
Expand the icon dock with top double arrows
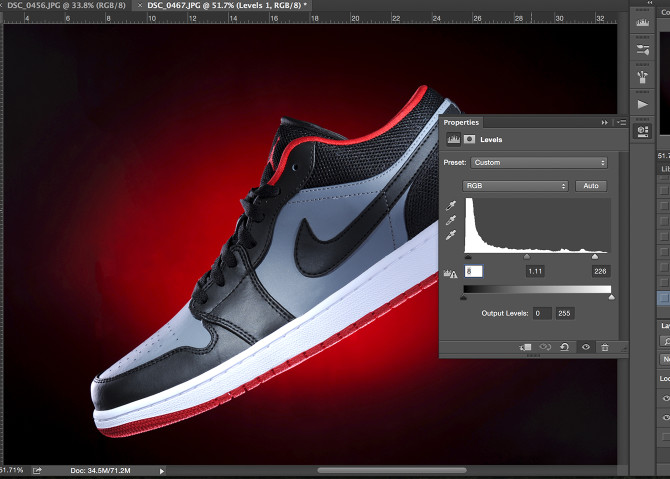(650, 3)
